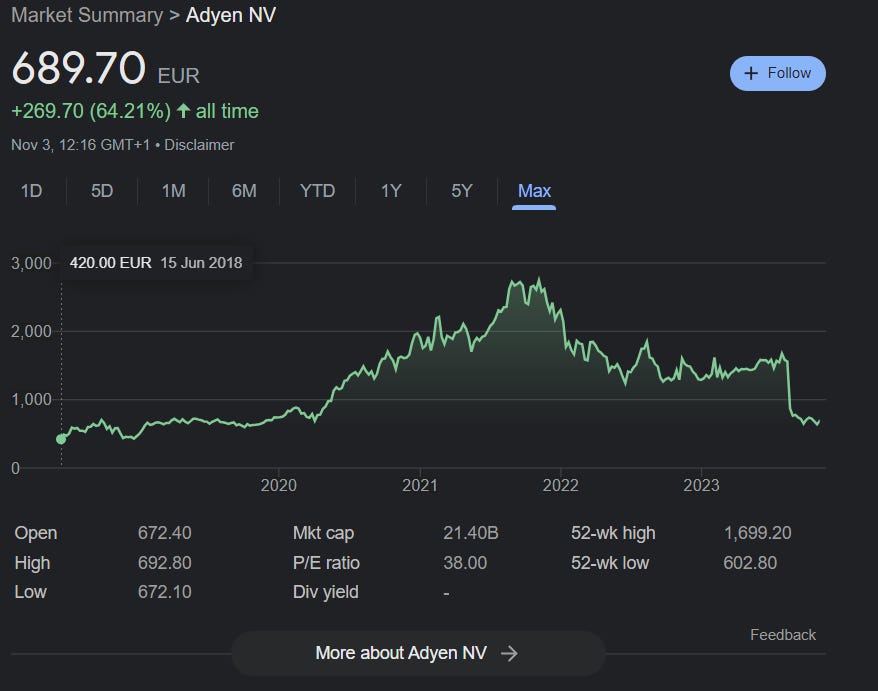This screenshot has width=878, height=691.
Task: Click the 52-wk low value 602.80
Action: pos(750,563)
